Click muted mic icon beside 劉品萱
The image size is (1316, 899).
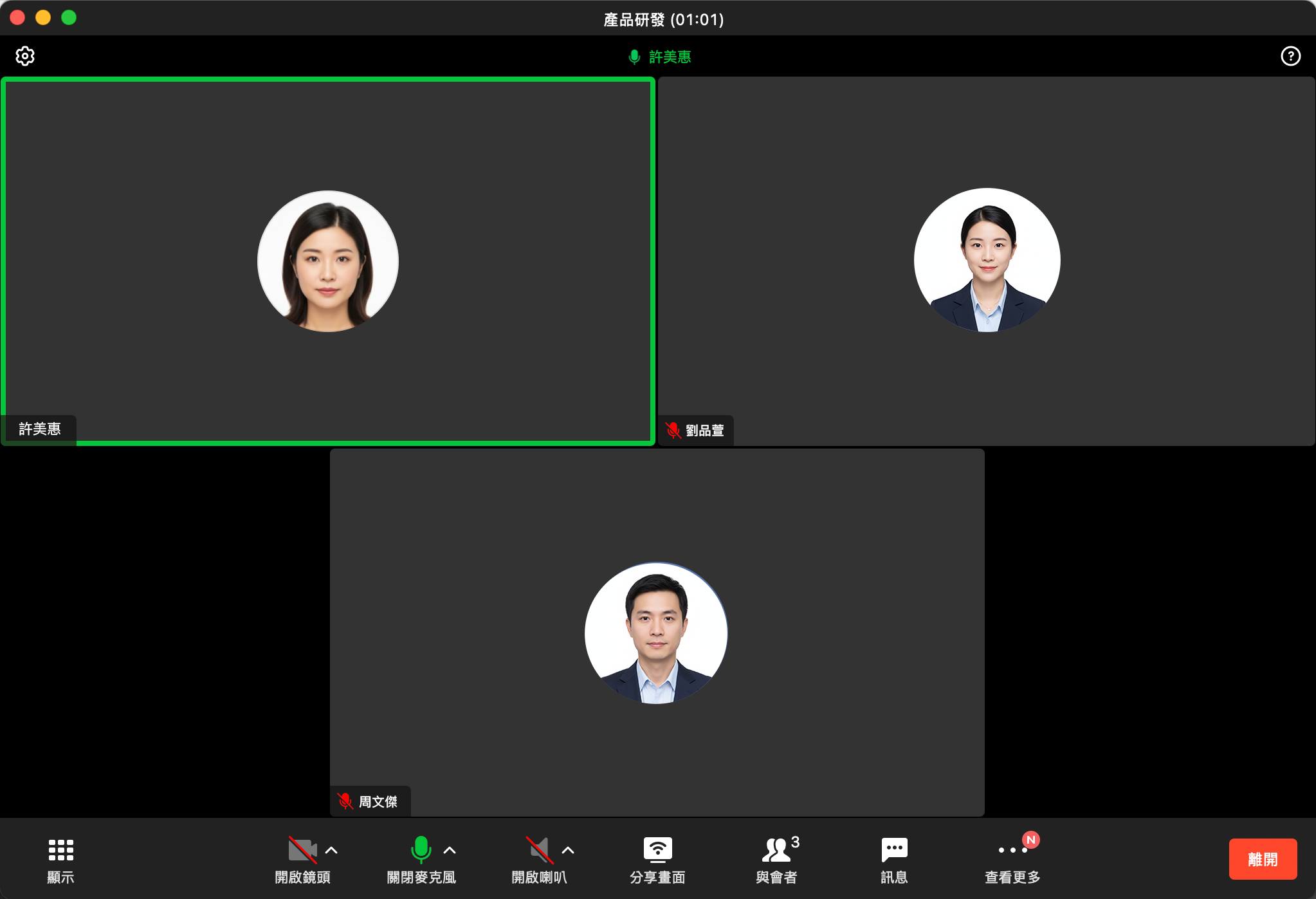[x=673, y=430]
